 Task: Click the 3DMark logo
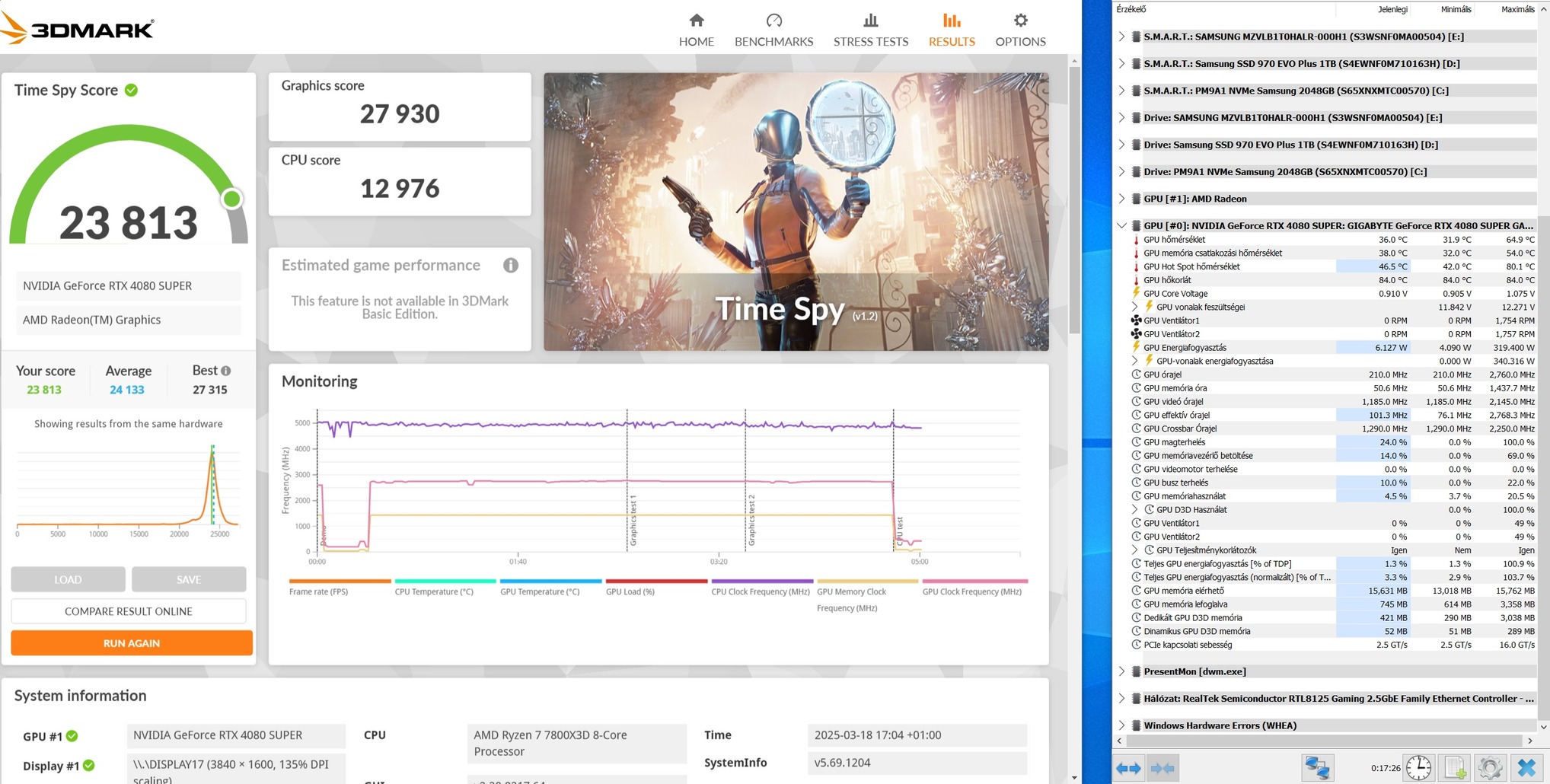[x=78, y=29]
